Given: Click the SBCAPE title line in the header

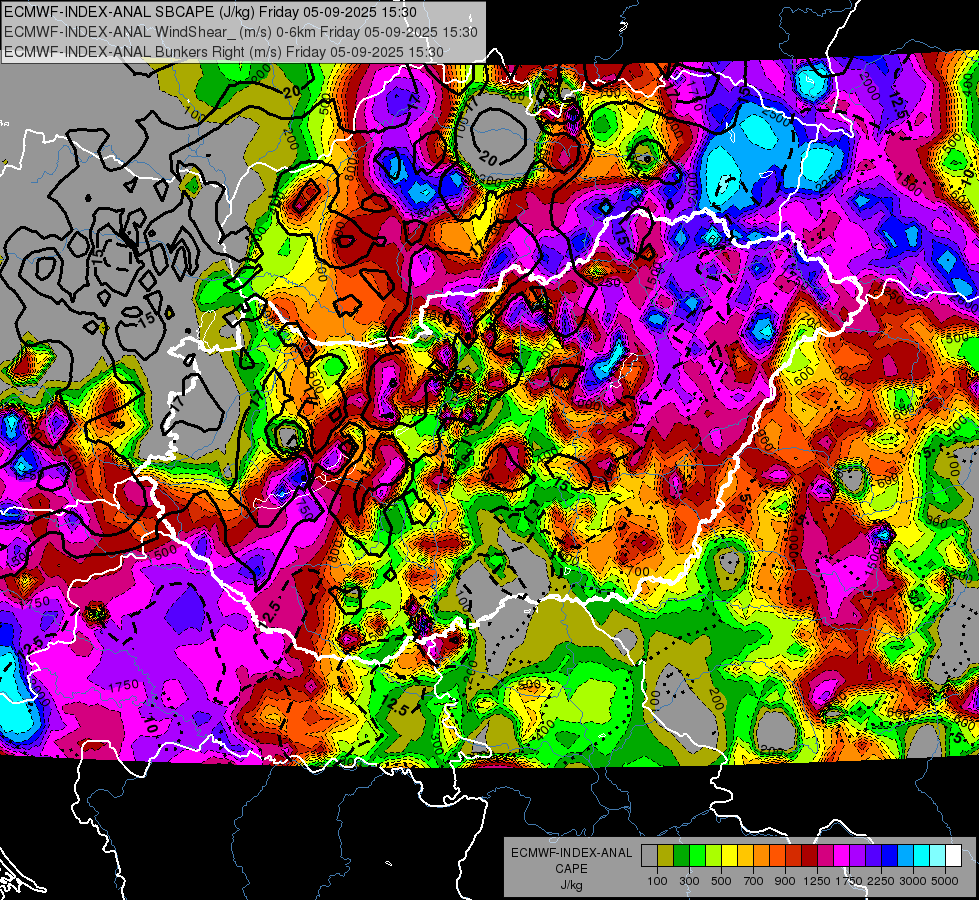Looking at the screenshot, I should (210, 11).
